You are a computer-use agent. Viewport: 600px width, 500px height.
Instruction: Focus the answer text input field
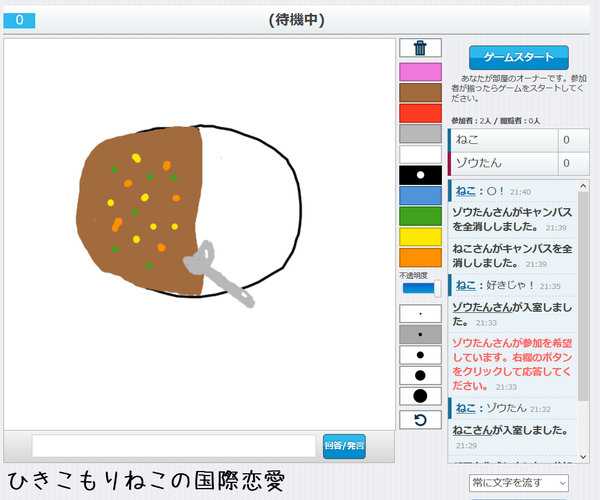[173, 446]
